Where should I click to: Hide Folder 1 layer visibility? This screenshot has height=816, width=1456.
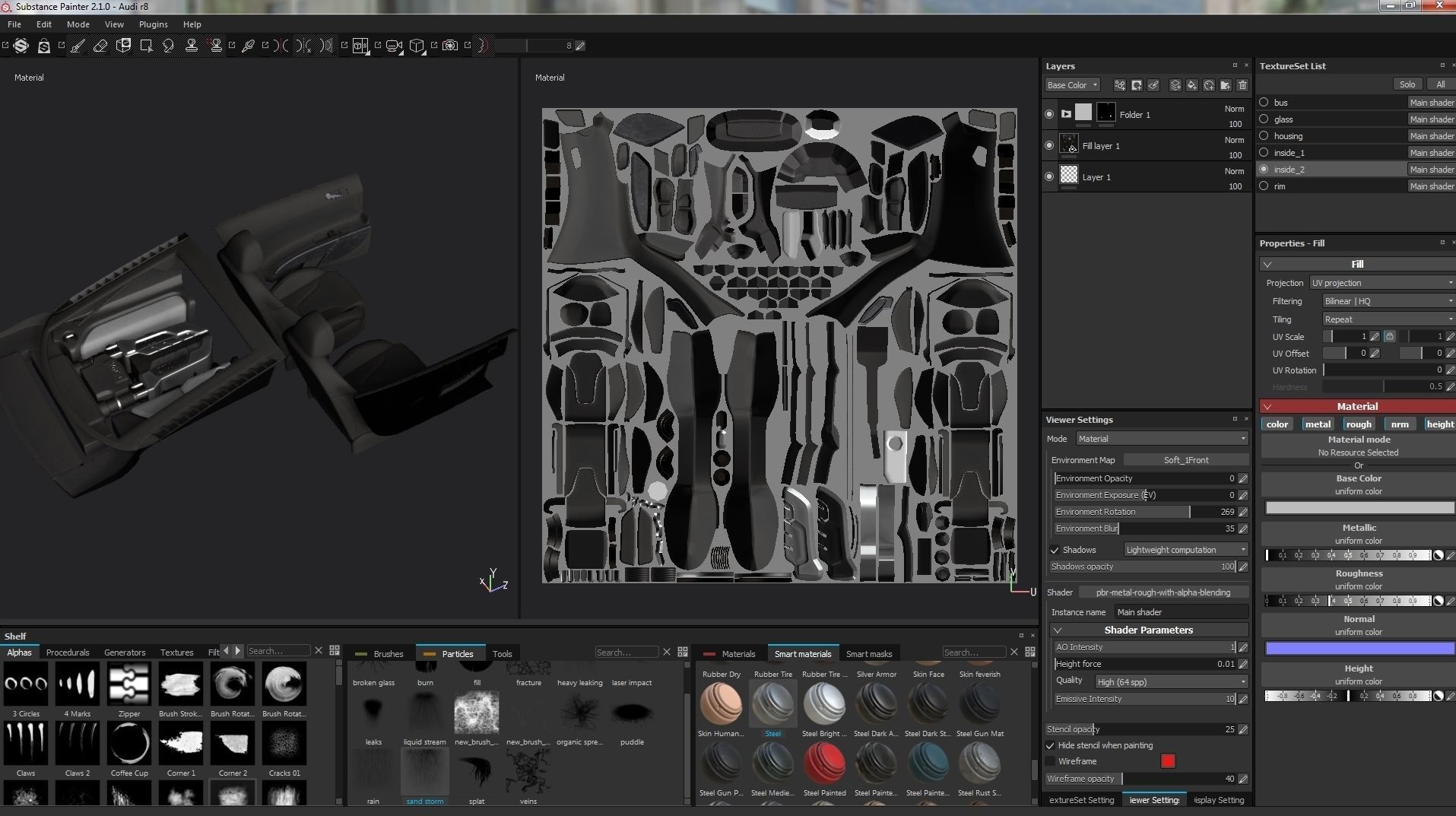point(1049,114)
